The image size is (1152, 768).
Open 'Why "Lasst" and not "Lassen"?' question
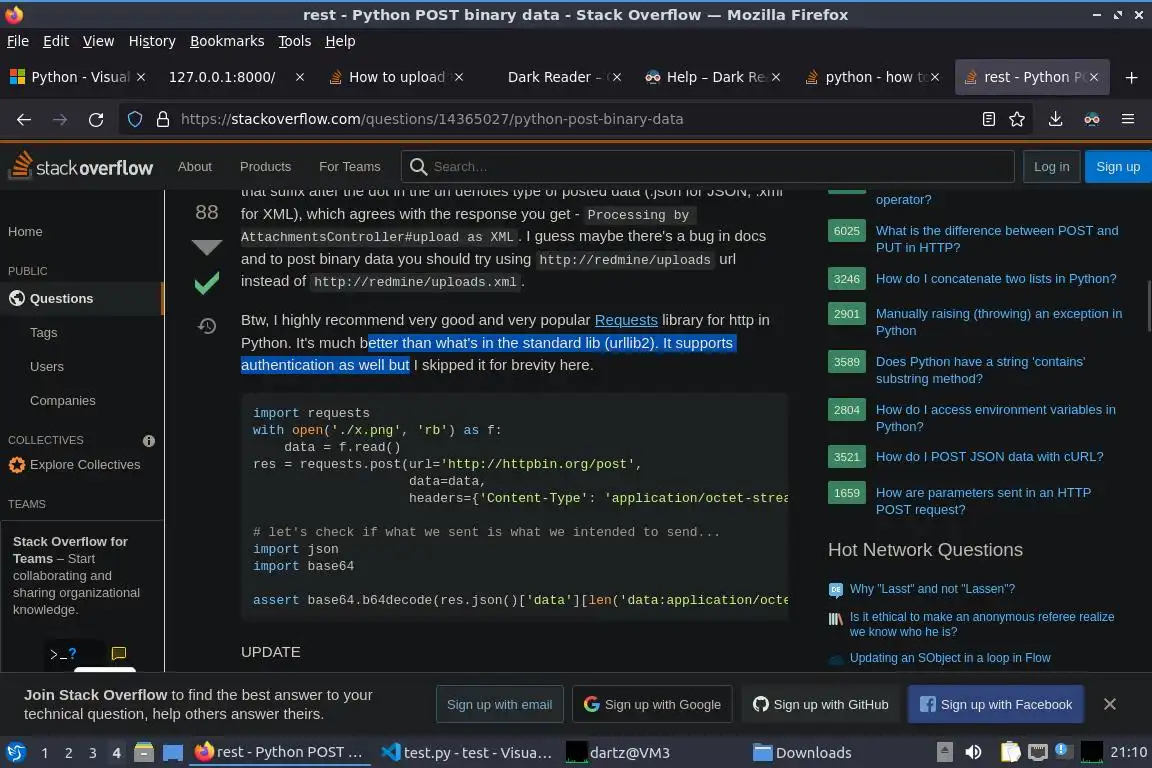(932, 589)
